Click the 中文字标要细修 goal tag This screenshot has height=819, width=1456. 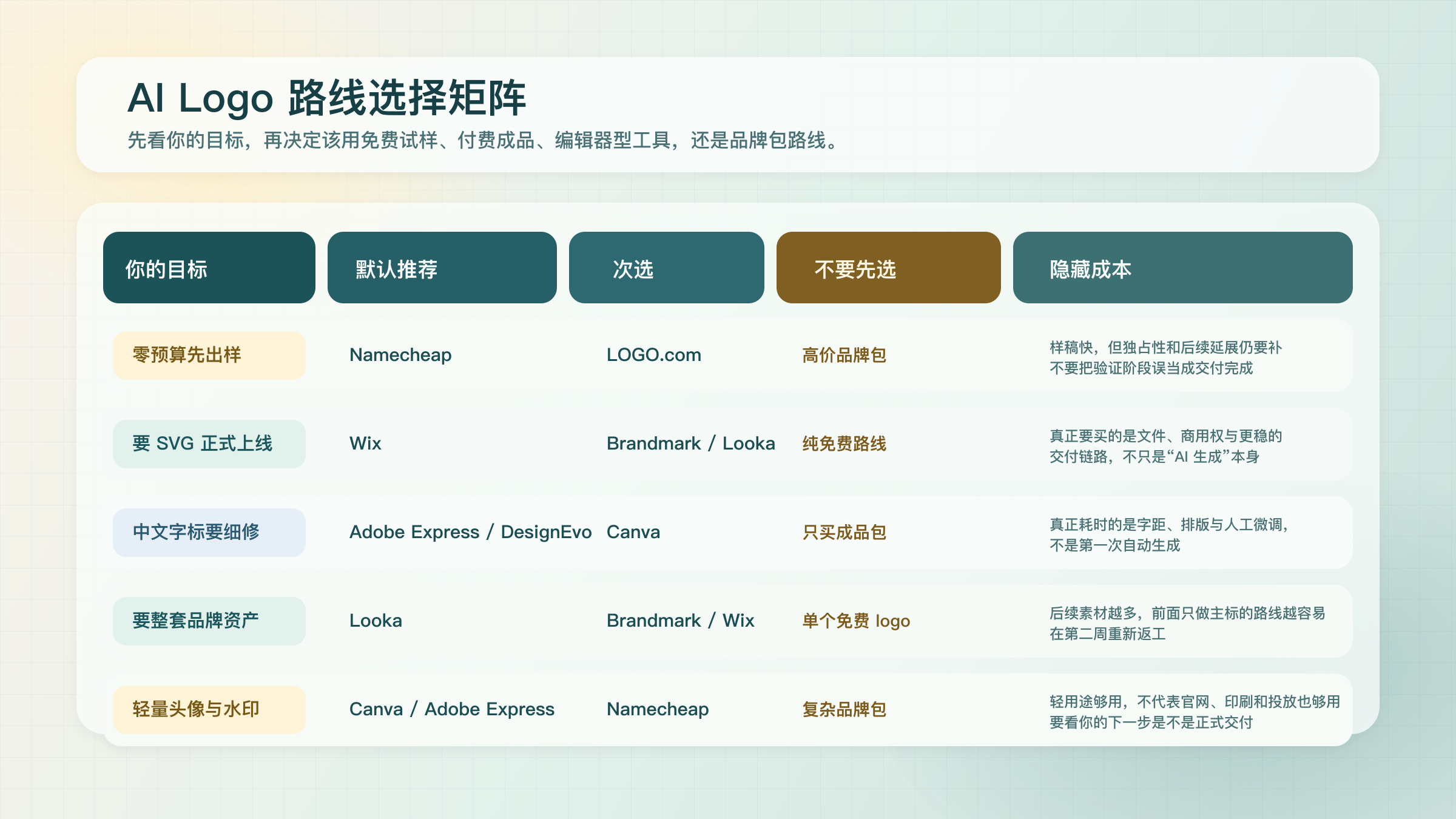coord(209,532)
